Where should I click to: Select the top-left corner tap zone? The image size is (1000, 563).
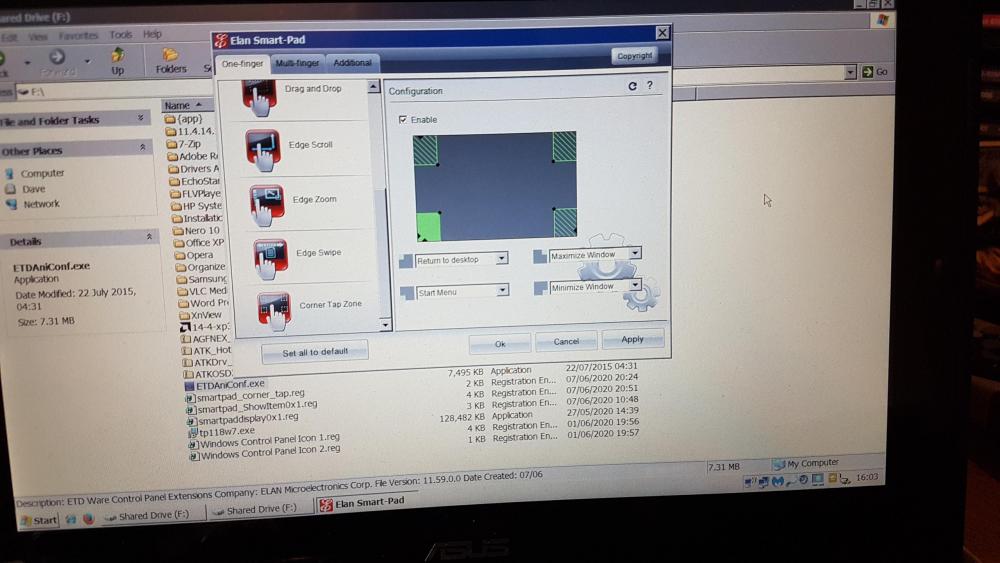tap(425, 150)
